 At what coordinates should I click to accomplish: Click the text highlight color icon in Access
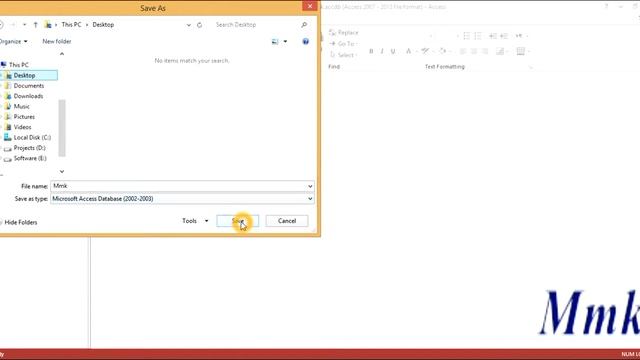[425, 51]
